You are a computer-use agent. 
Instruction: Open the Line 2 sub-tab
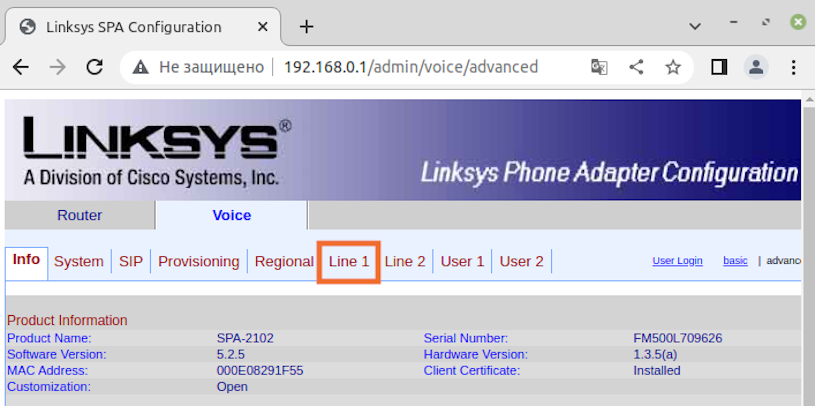(x=405, y=261)
